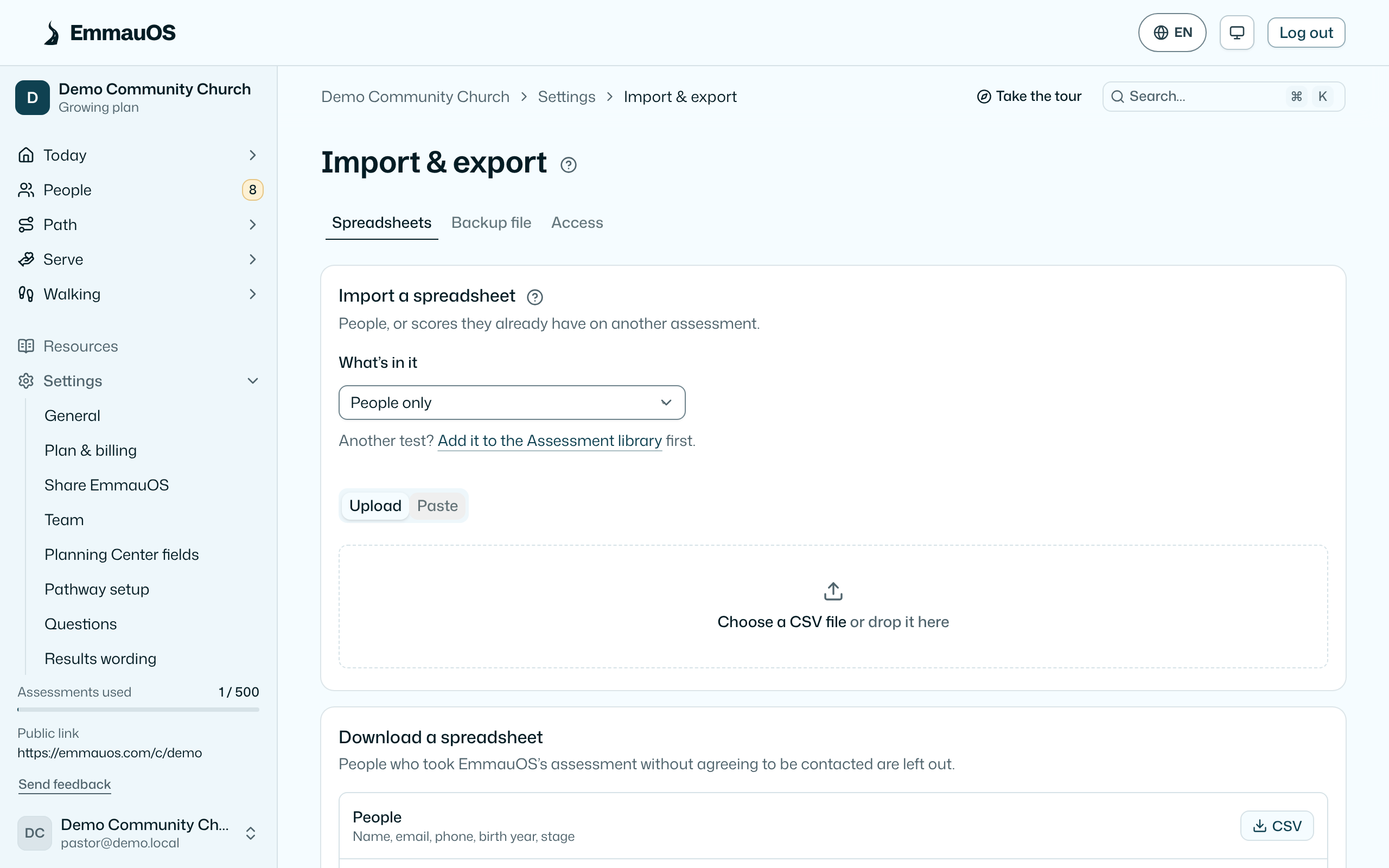Click the Import & export breadcrumb

680,97
